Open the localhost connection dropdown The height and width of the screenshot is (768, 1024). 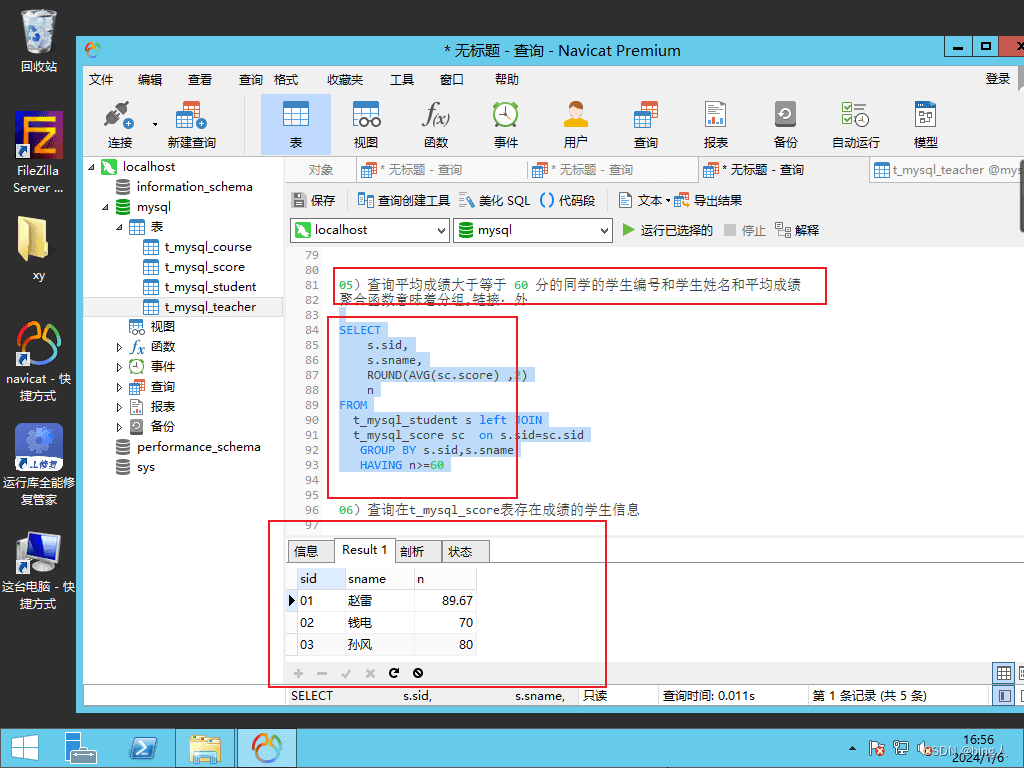tap(370, 230)
